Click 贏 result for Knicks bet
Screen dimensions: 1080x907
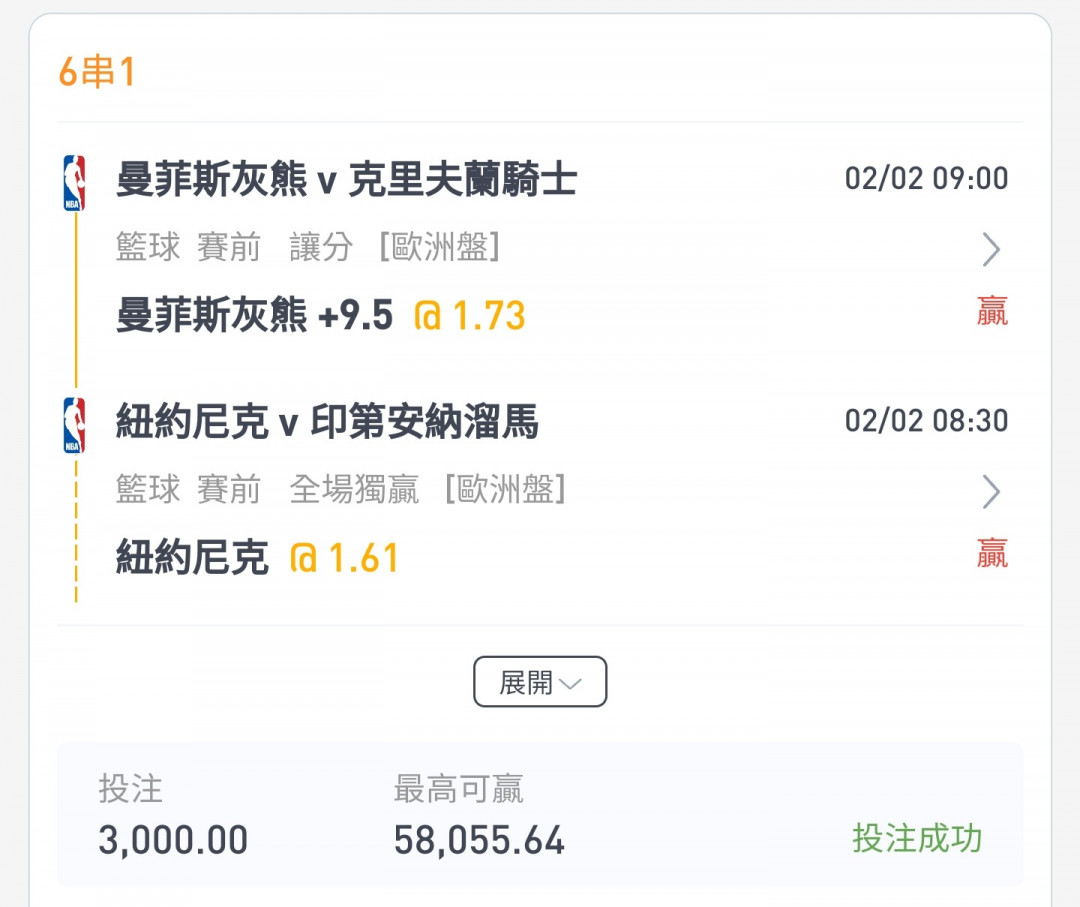click(x=992, y=553)
